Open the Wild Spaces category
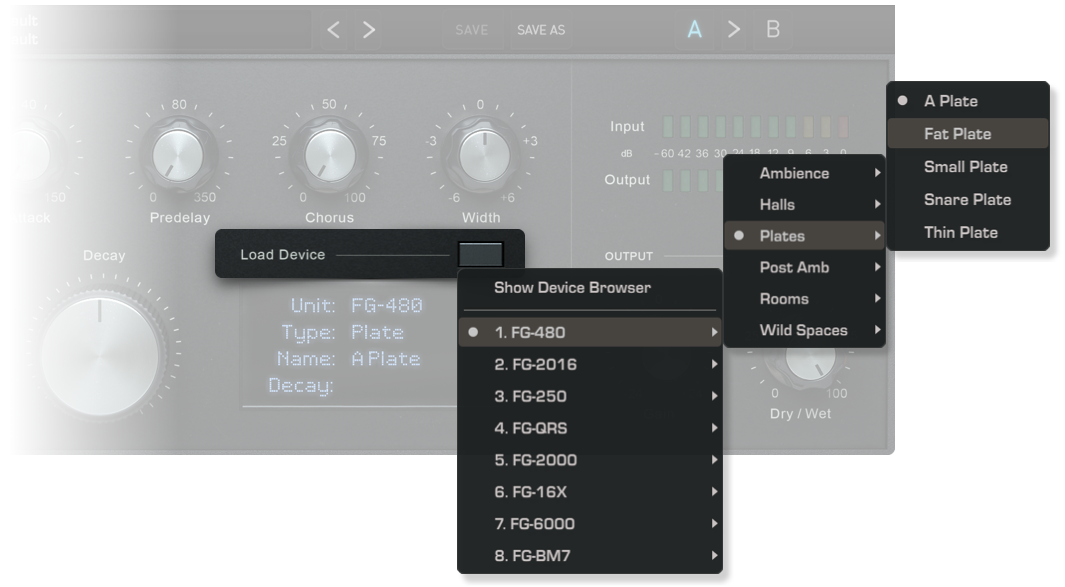 click(804, 330)
